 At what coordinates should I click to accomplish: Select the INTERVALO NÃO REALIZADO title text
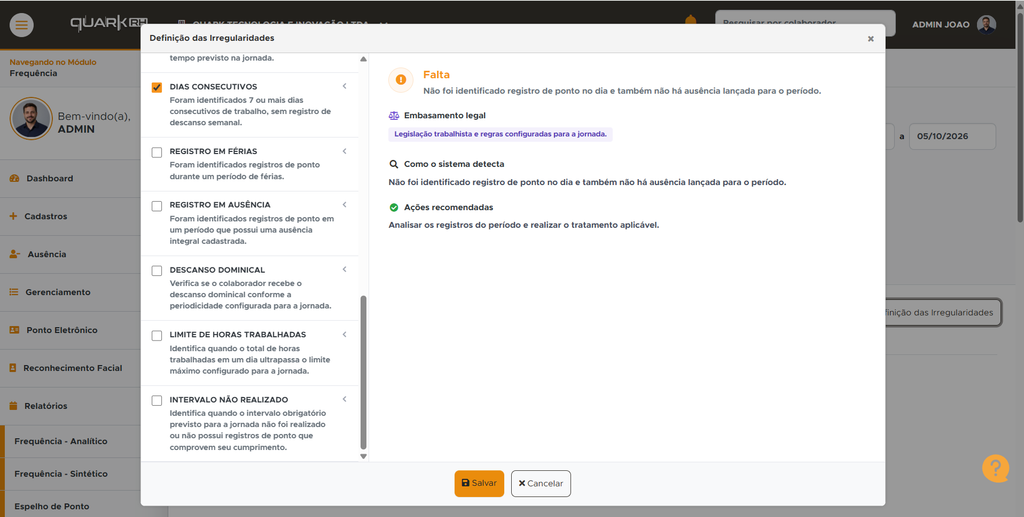[229, 400]
